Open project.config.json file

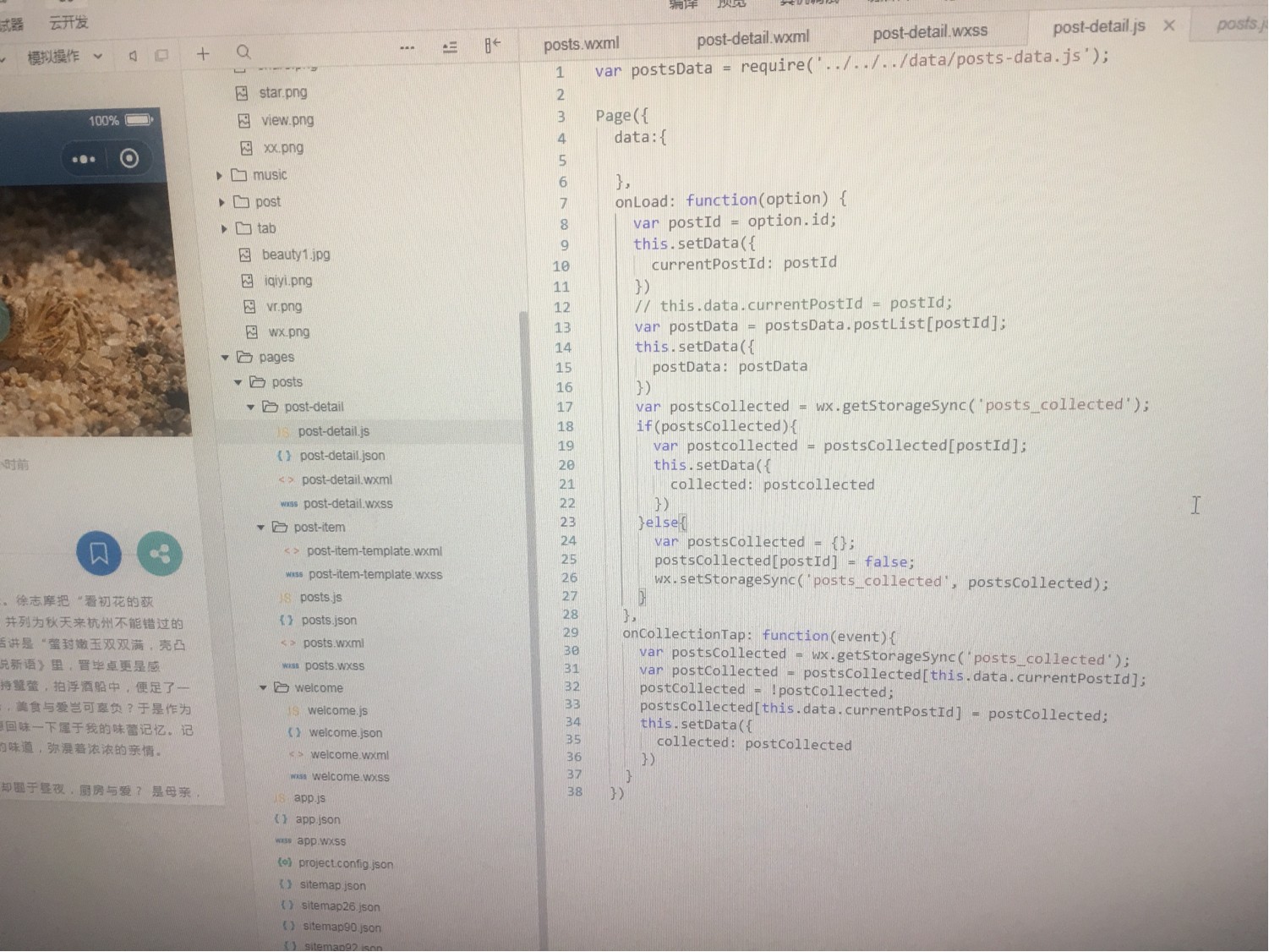[336, 863]
